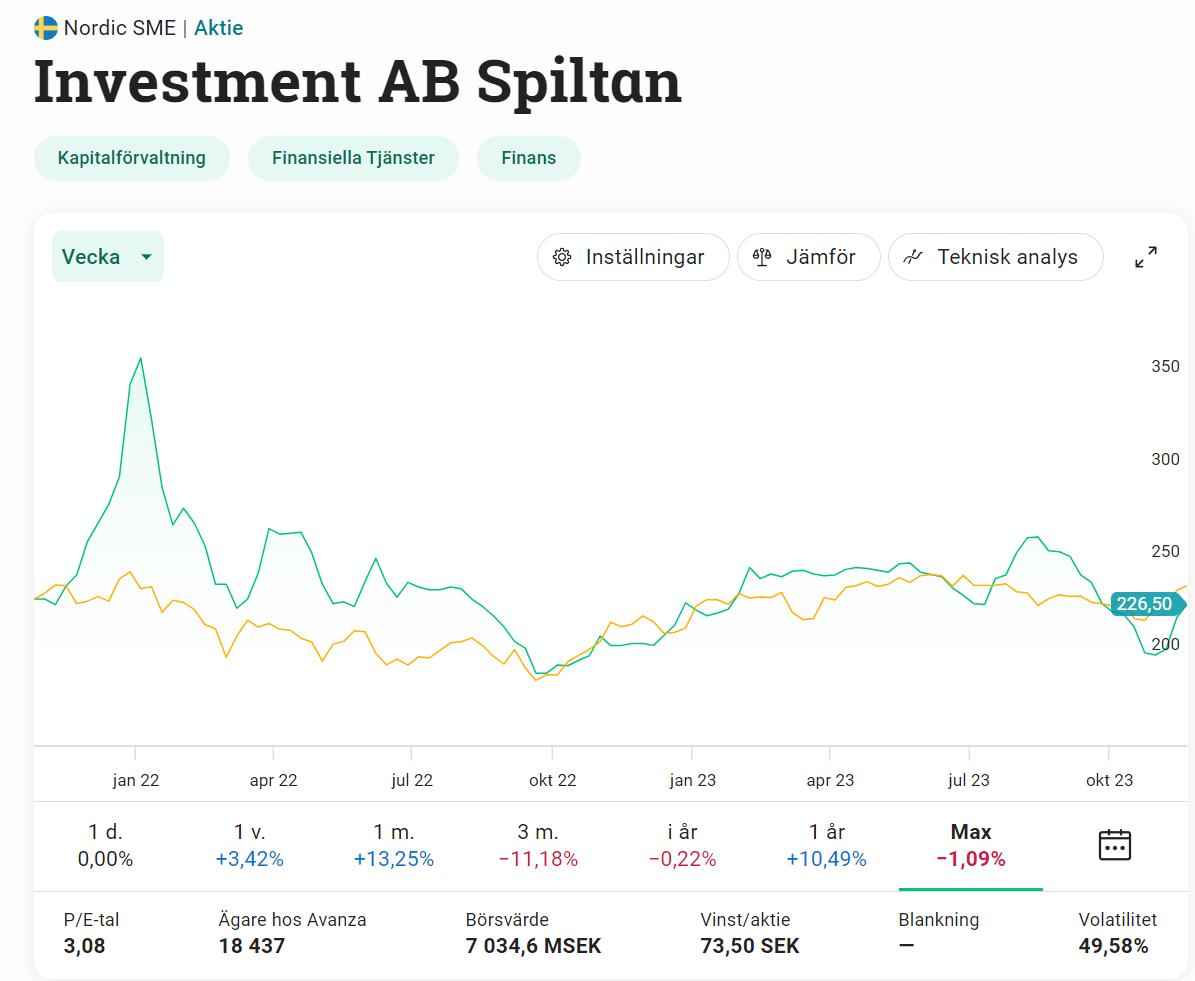Click the Aktie link
The image size is (1195, 981).
tap(219, 28)
